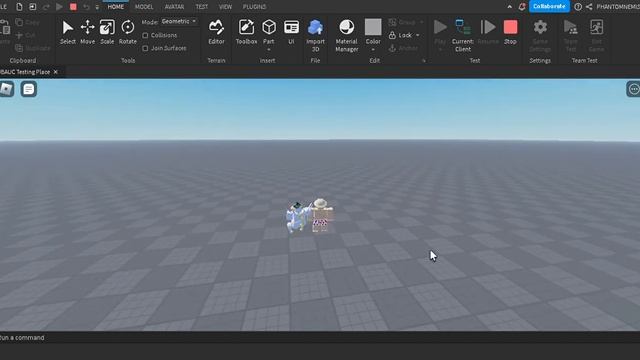This screenshot has width=640, height=360.
Task: Click the redo arrow in quick access bar
Action: (x=46, y=7)
